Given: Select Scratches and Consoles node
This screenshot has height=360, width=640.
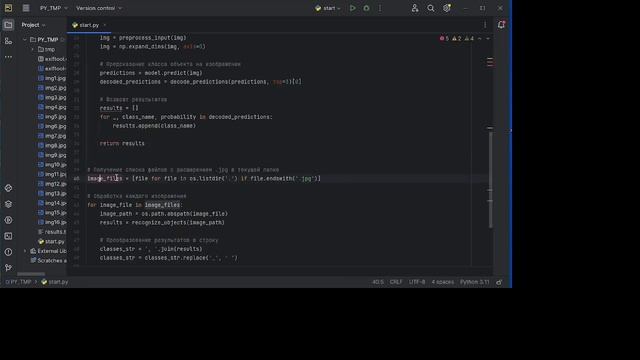Looking at the screenshot, I should (x=48, y=260).
